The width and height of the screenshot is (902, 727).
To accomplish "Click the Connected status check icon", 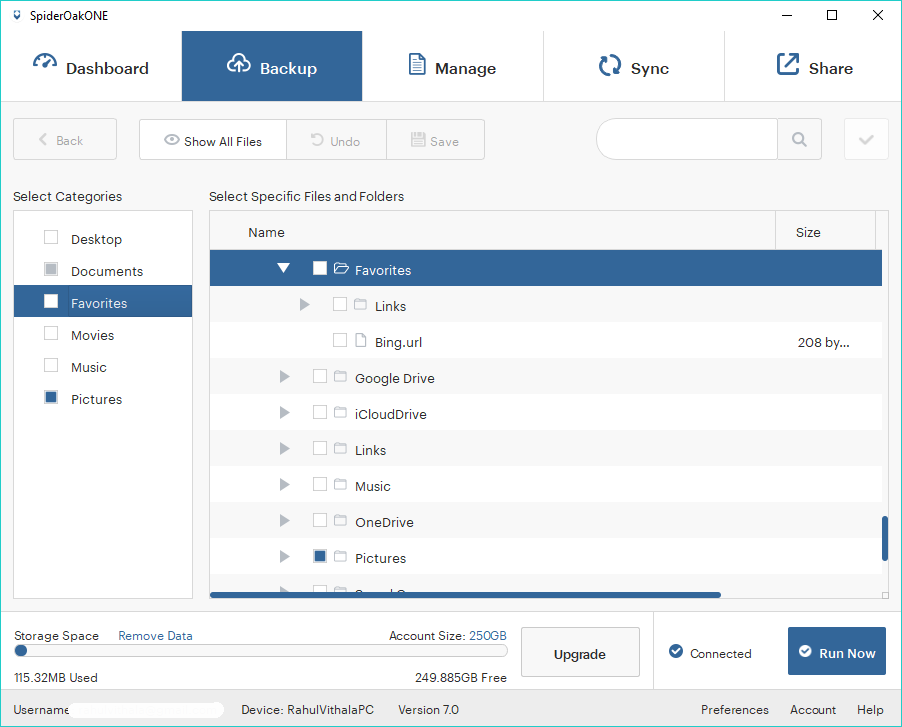I will [x=676, y=651].
